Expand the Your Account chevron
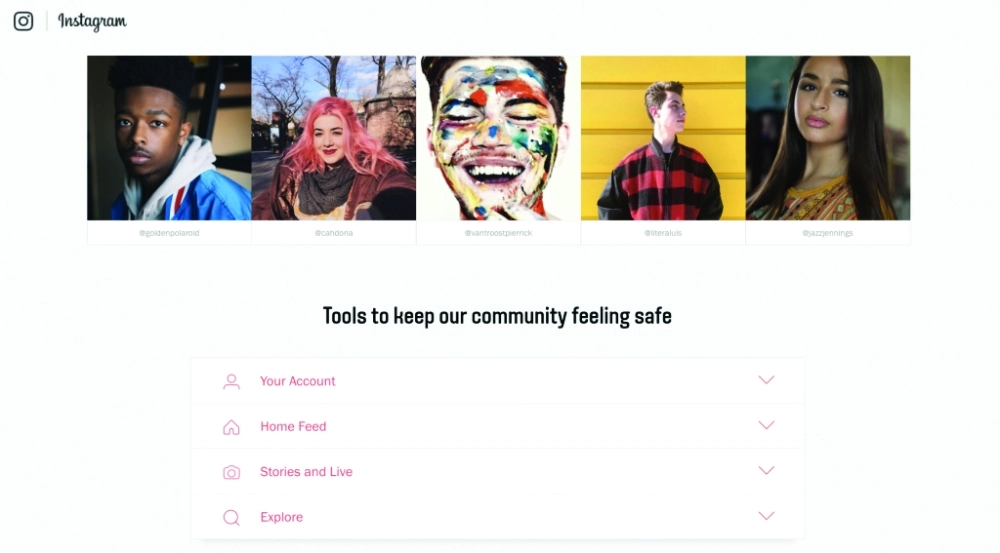This screenshot has width=1000, height=553. pyautogui.click(x=766, y=380)
